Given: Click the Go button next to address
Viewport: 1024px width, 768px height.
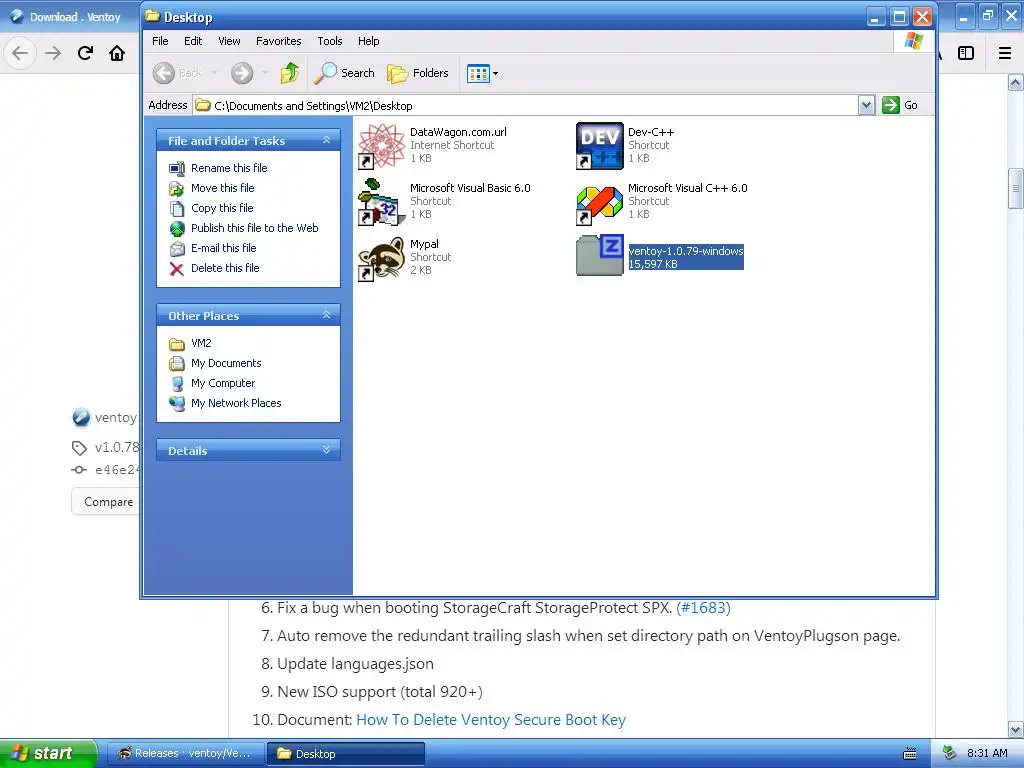Looking at the screenshot, I should pos(900,105).
